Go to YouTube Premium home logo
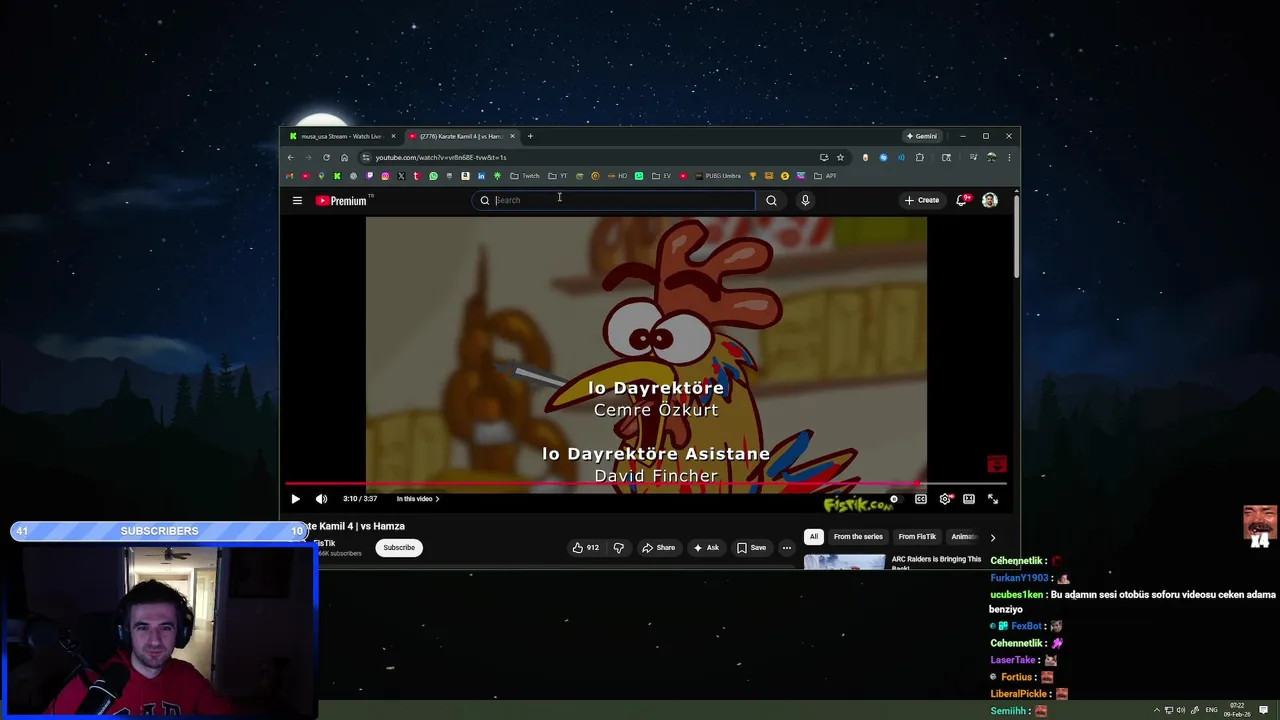Screen dimensions: 1280x720 click(342, 201)
